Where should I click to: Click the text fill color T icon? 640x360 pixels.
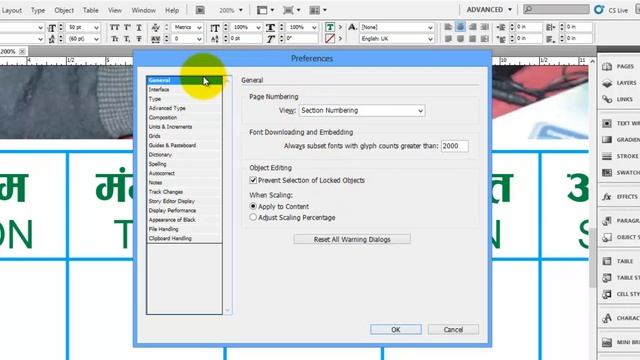click(330, 27)
